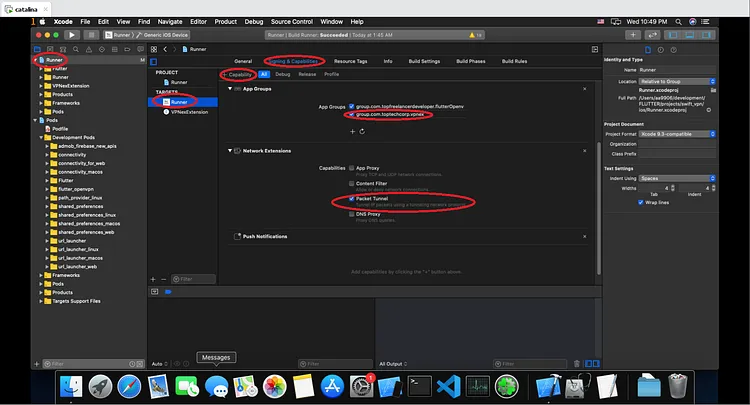Open the Report navigator speech-bubble icon
Image resolution: width=750 pixels, height=405 pixels.
coord(140,49)
